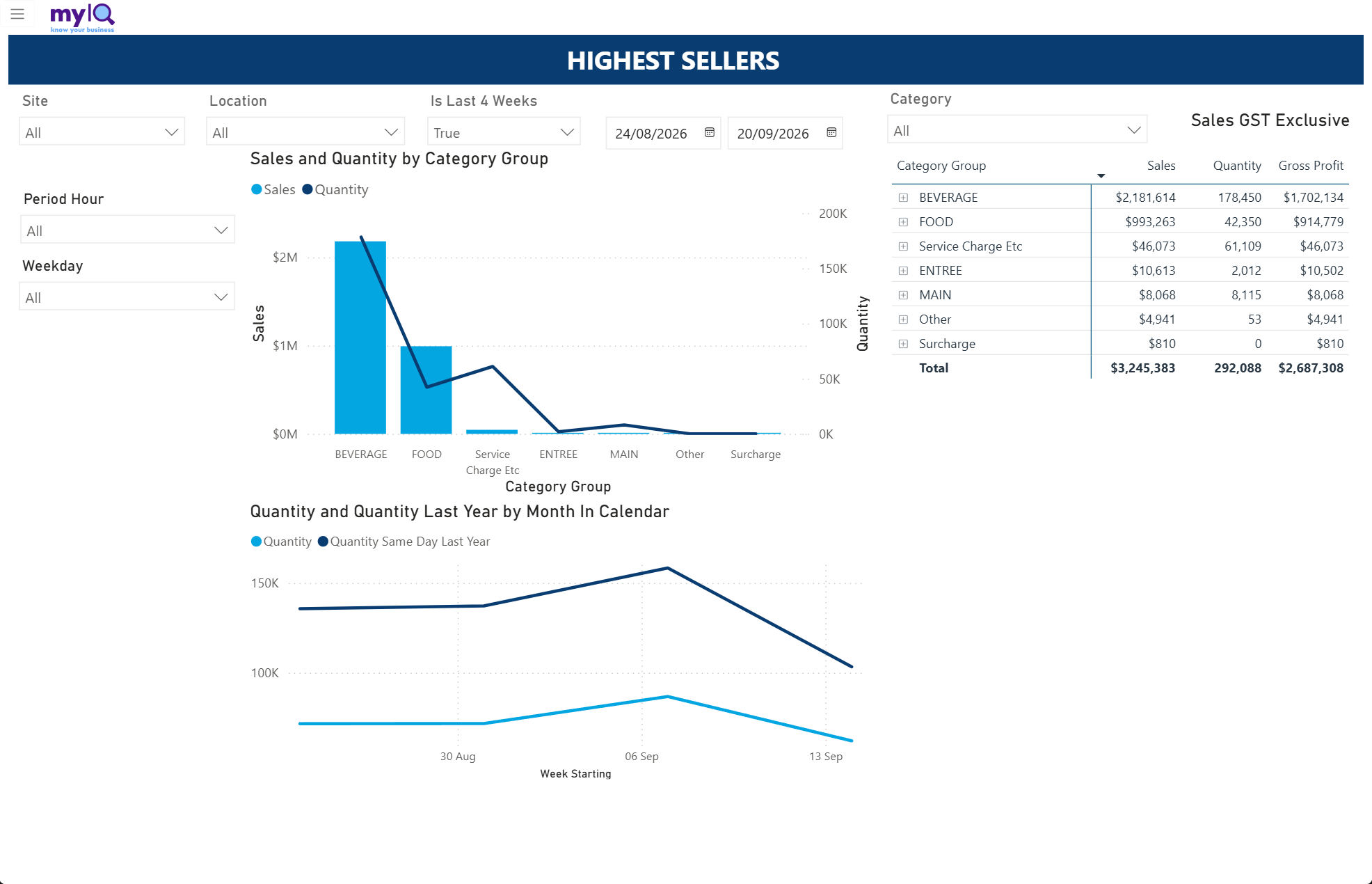Viewport: 1372px width, 884px height.
Task: Select Quantity Same Day Last Year legend
Action: 404,542
